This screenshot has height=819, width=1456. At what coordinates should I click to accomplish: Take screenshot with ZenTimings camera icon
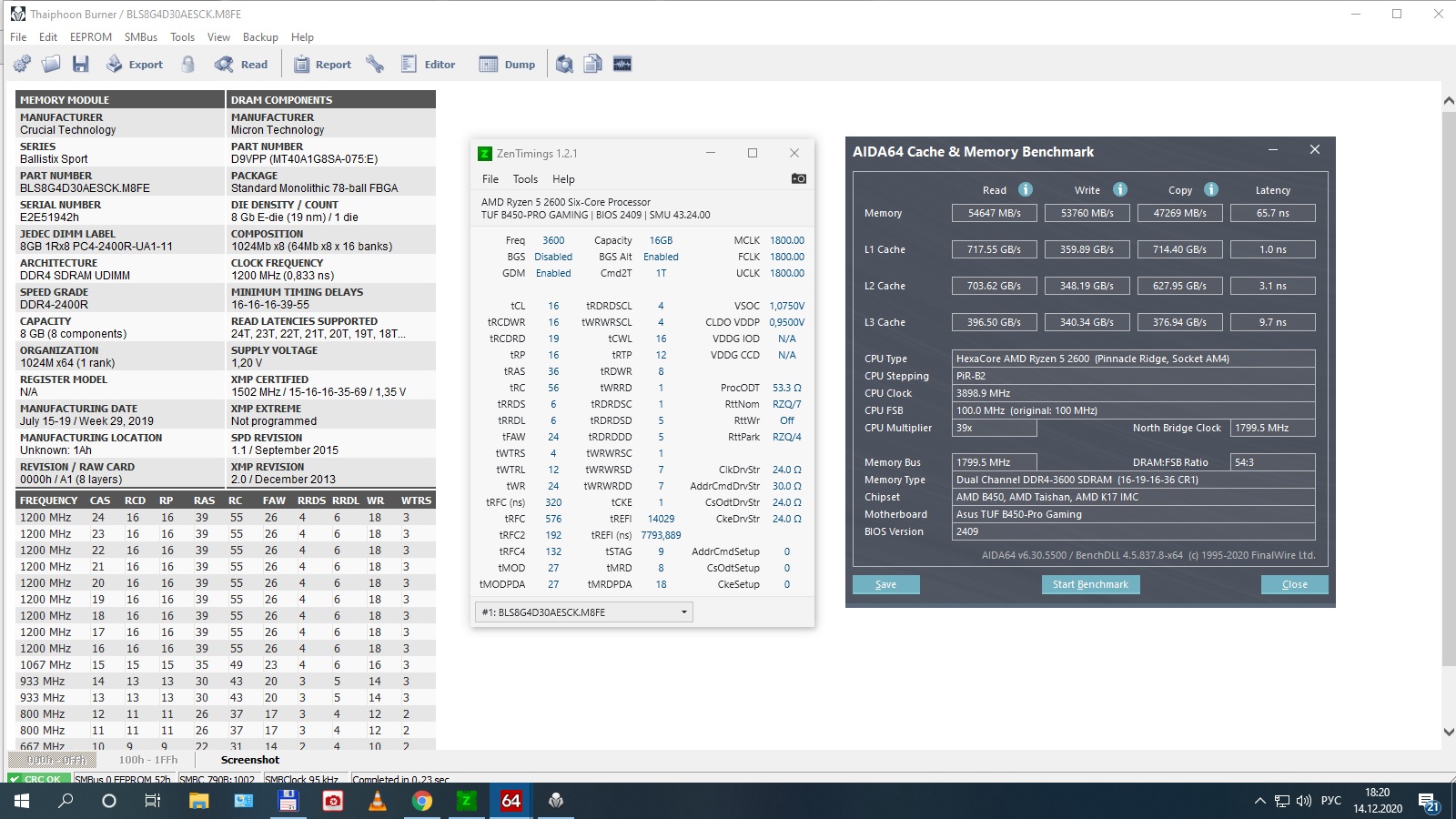click(798, 178)
